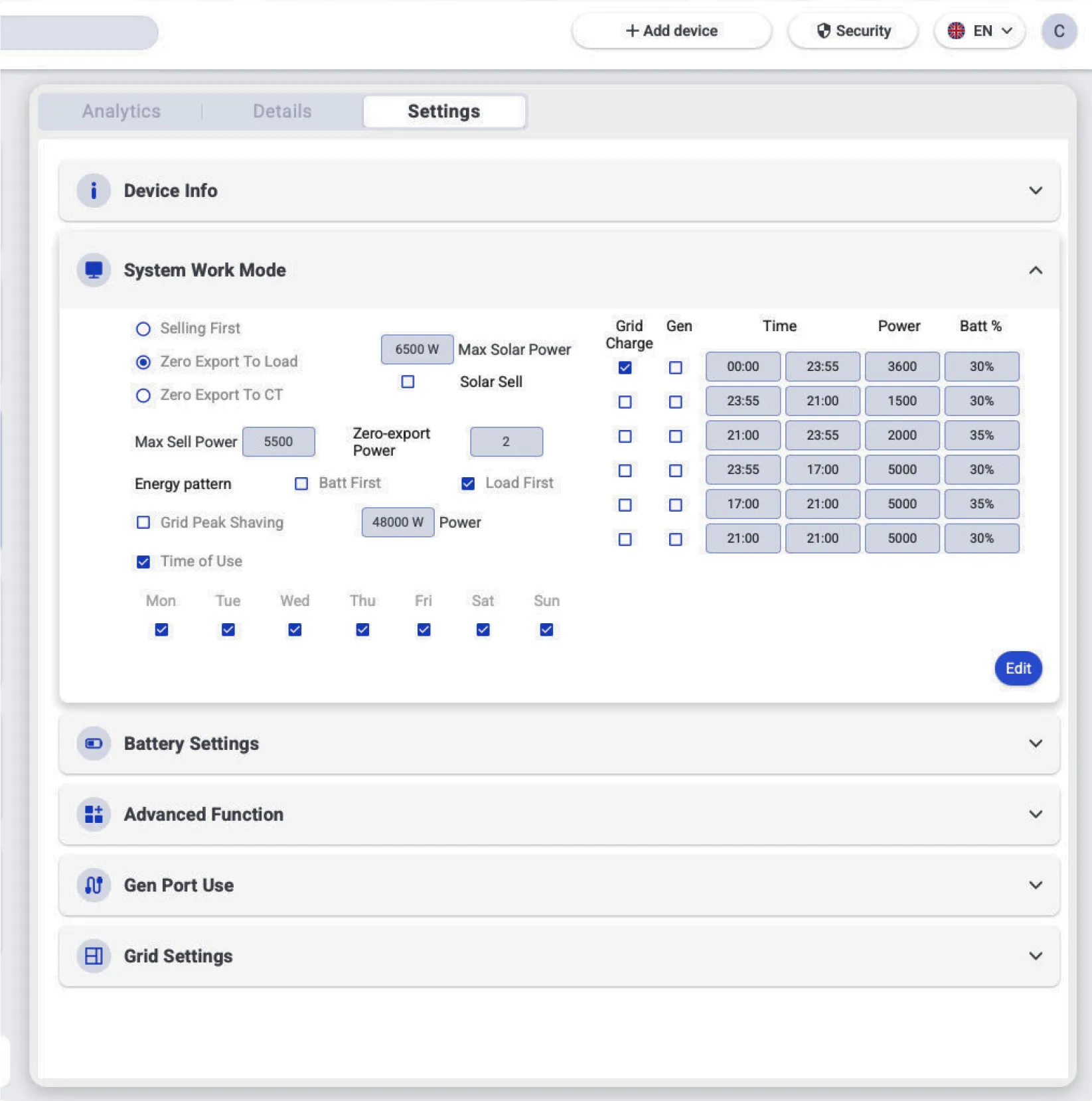This screenshot has width=1092, height=1101.
Task: Click the 2000 power field
Action: click(902, 436)
